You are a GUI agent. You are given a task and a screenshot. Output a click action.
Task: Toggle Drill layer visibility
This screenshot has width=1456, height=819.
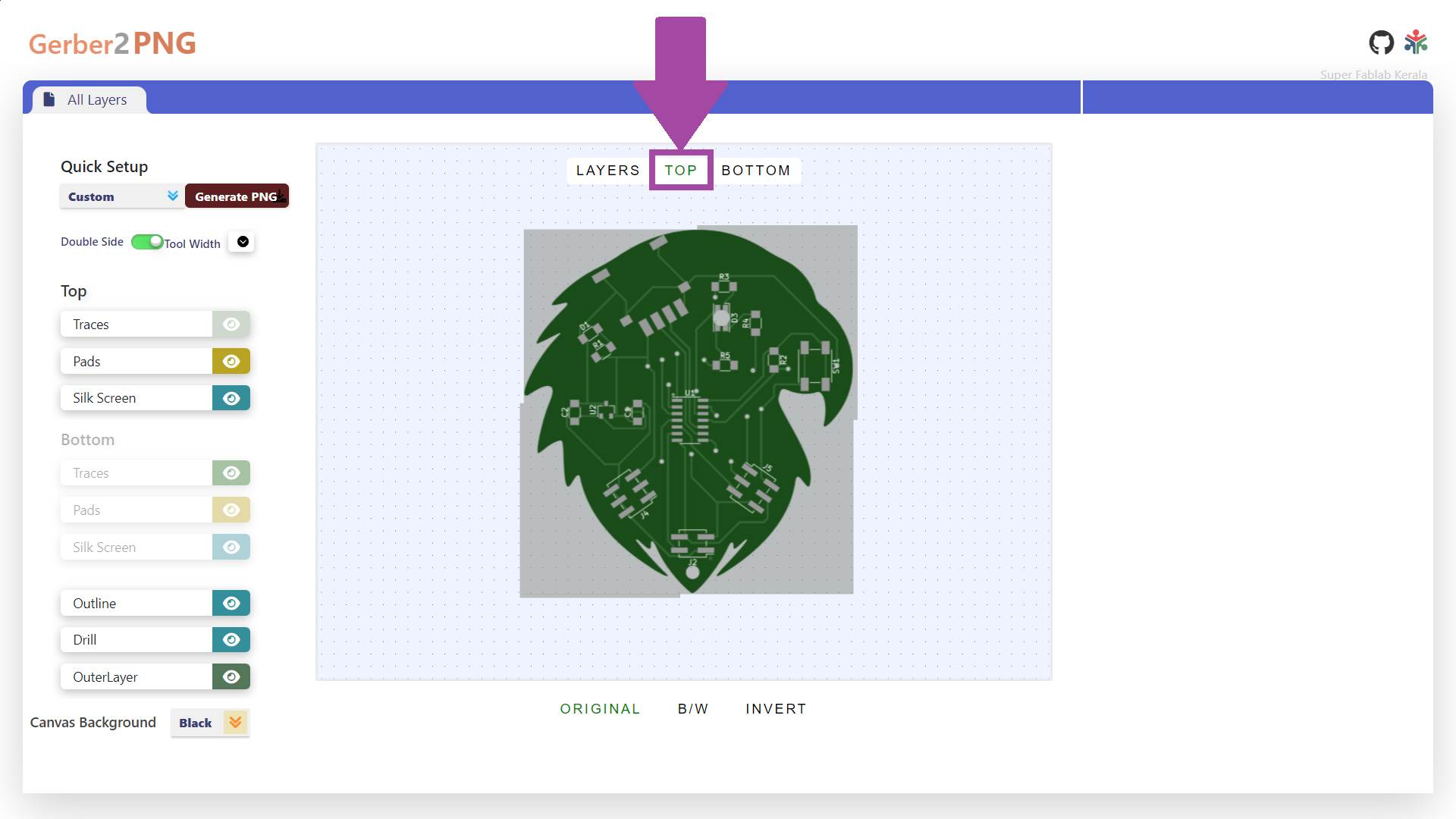[x=231, y=640]
